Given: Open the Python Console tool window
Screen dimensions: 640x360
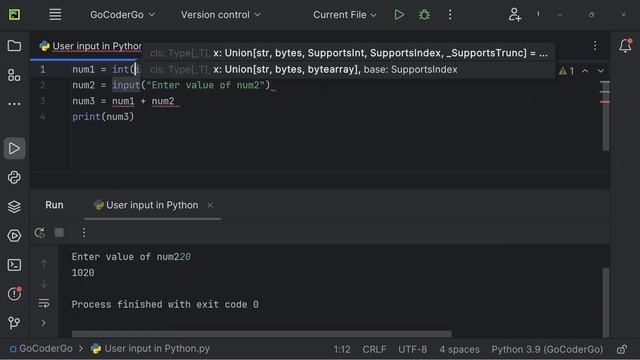Looking at the screenshot, I should point(14,178).
